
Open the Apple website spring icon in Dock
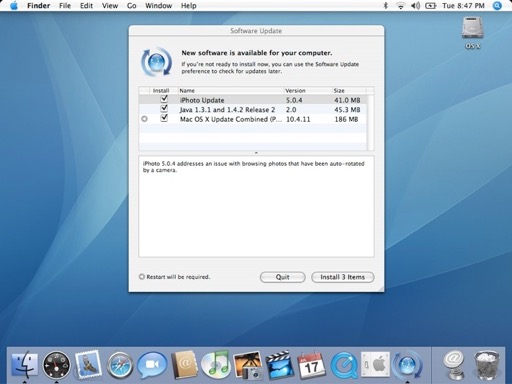454,365
